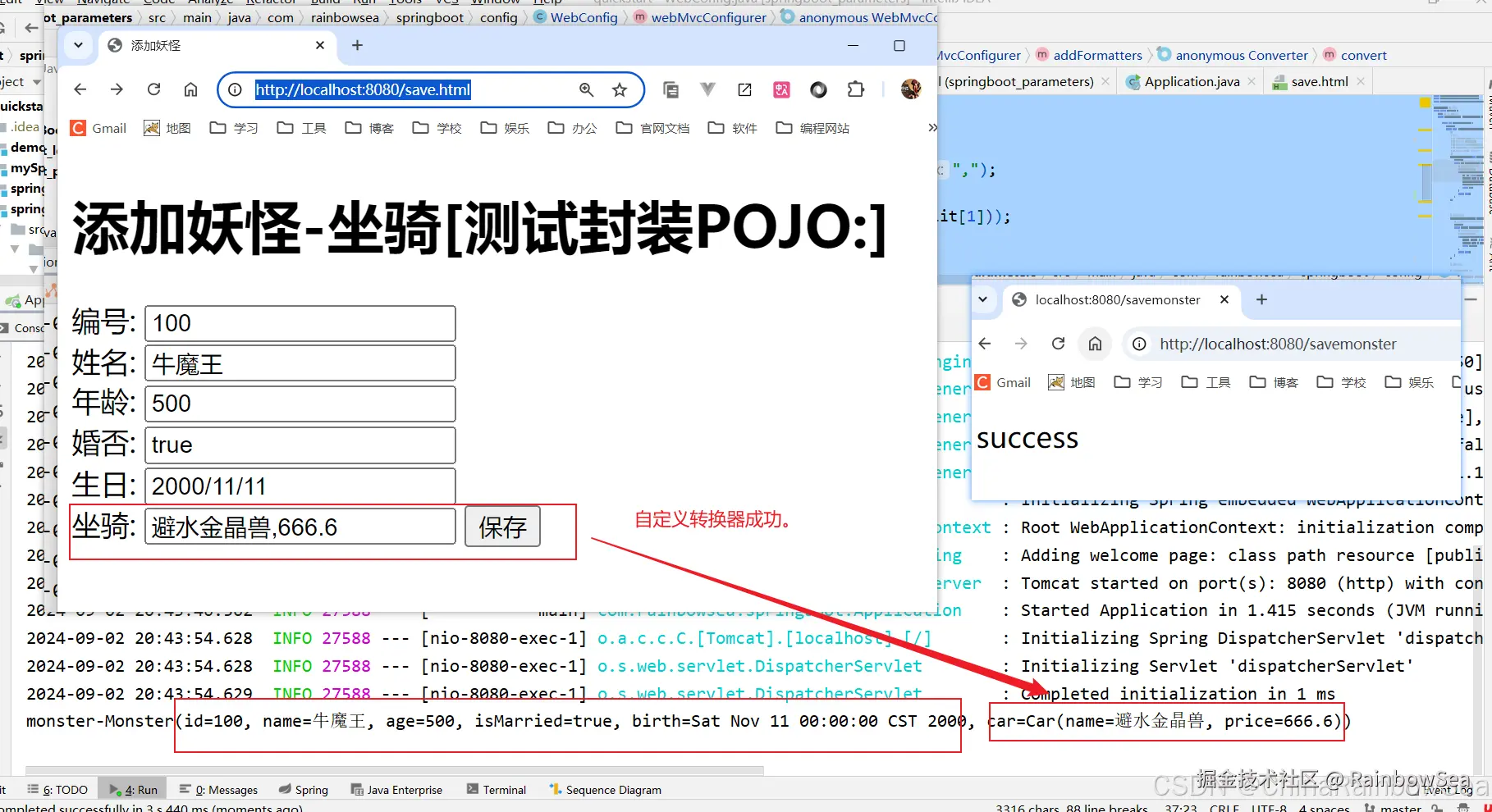1492x812 pixels.
Task: Refresh the save.html page with reload icon
Action: click(153, 89)
